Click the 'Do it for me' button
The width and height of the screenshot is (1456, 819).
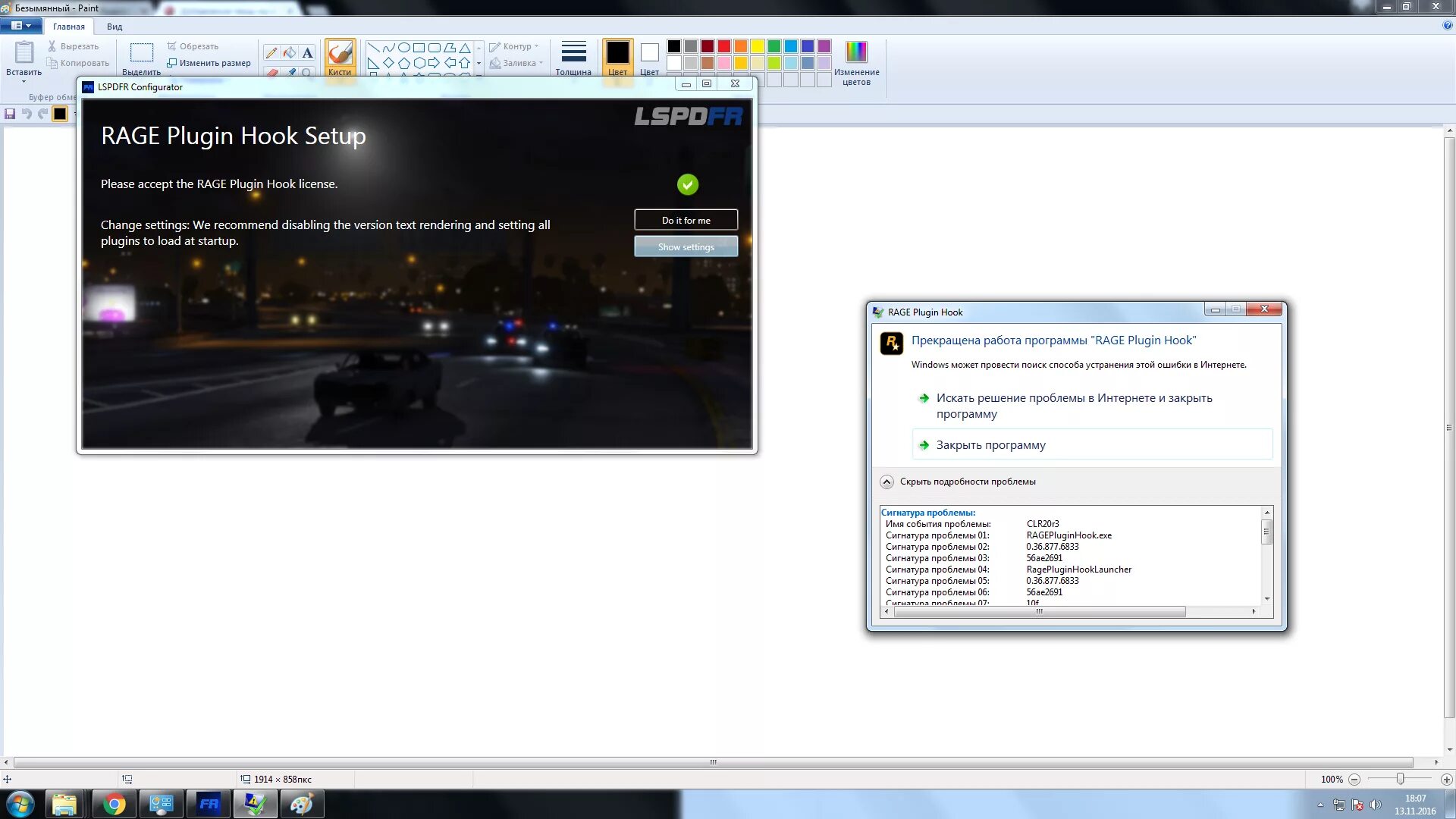pos(686,220)
